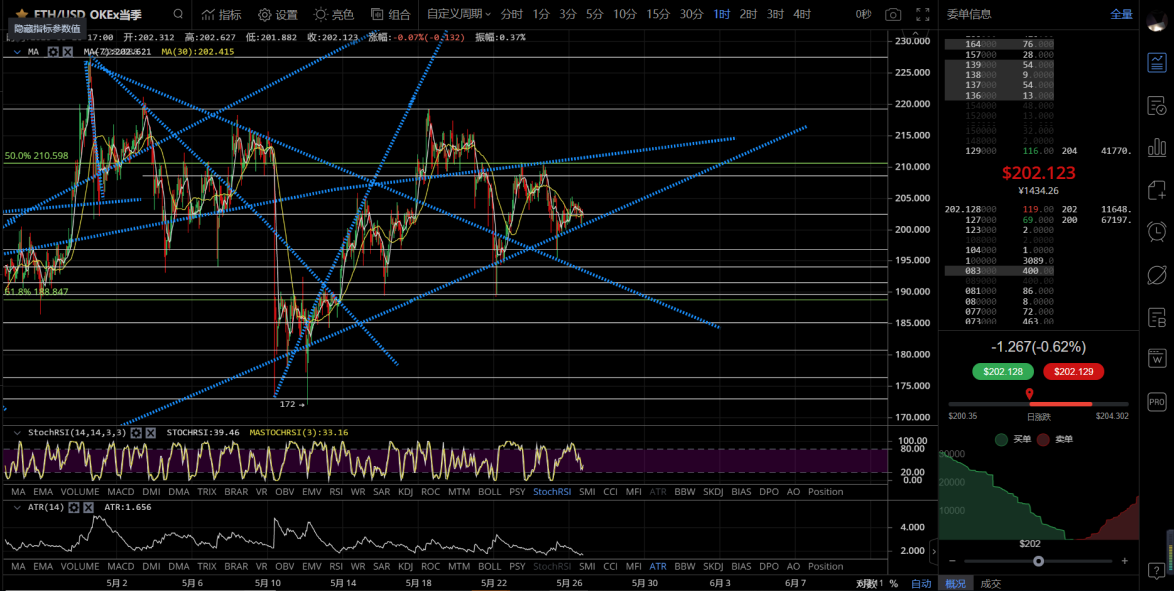Viewport: 1174px width, 591px height.
Task: Click the search icon beside ETH/USD
Action: pyautogui.click(x=177, y=15)
